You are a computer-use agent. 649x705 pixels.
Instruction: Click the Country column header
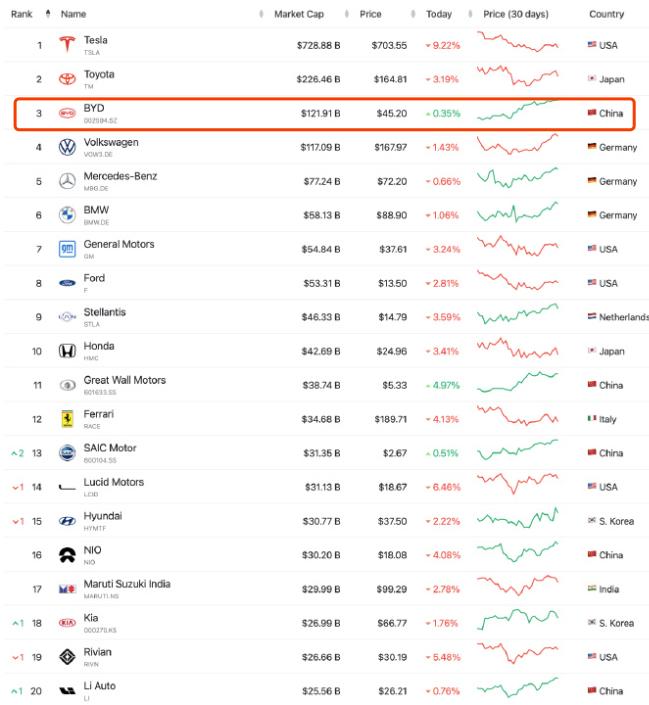click(606, 14)
